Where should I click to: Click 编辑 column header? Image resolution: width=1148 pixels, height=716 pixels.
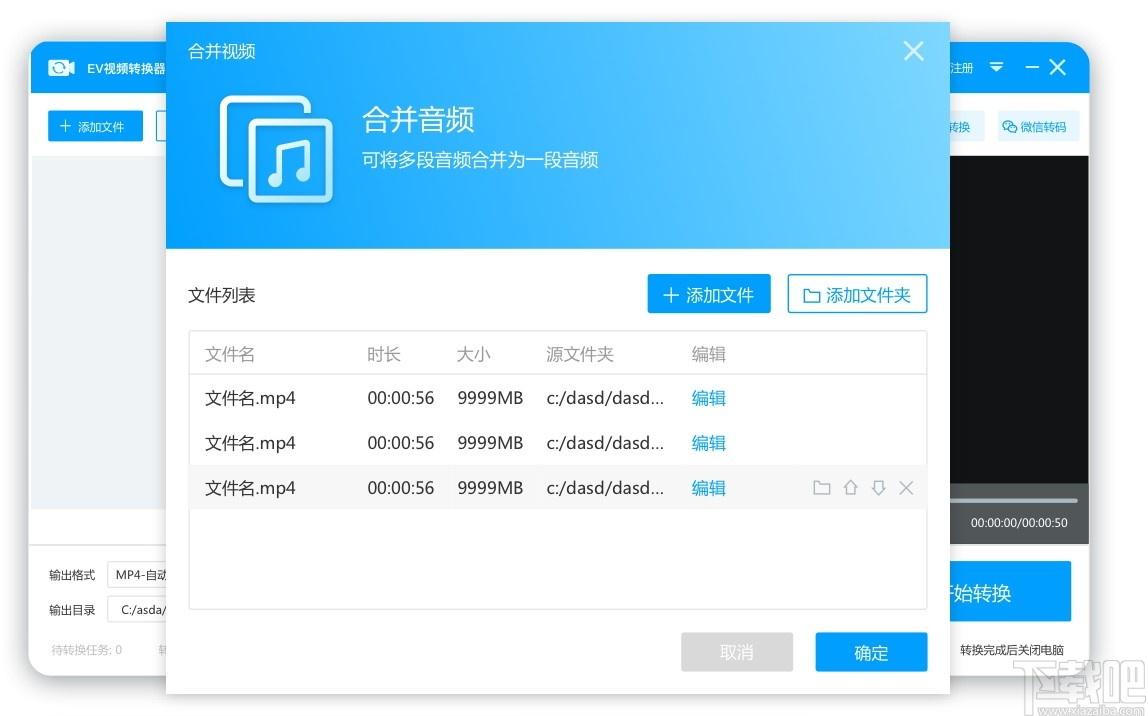(x=709, y=354)
